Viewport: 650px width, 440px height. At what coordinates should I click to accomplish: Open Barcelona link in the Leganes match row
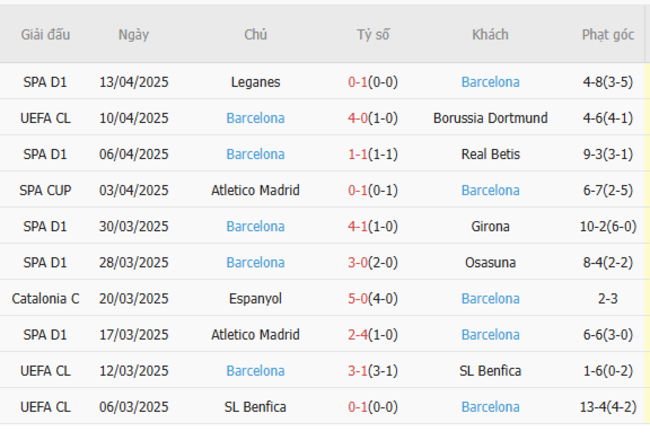click(490, 82)
